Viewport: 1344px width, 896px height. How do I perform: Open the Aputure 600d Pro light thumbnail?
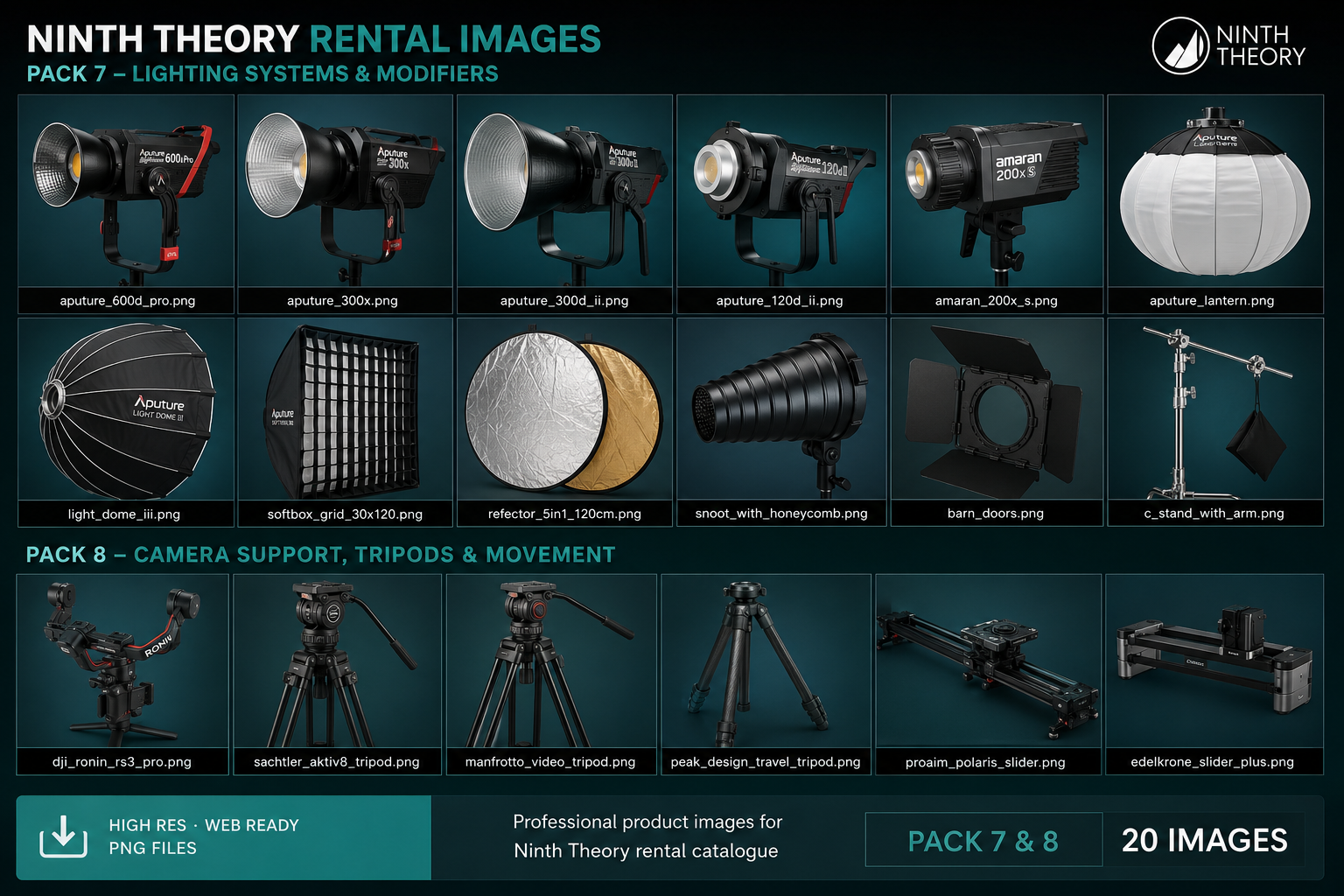[126, 191]
